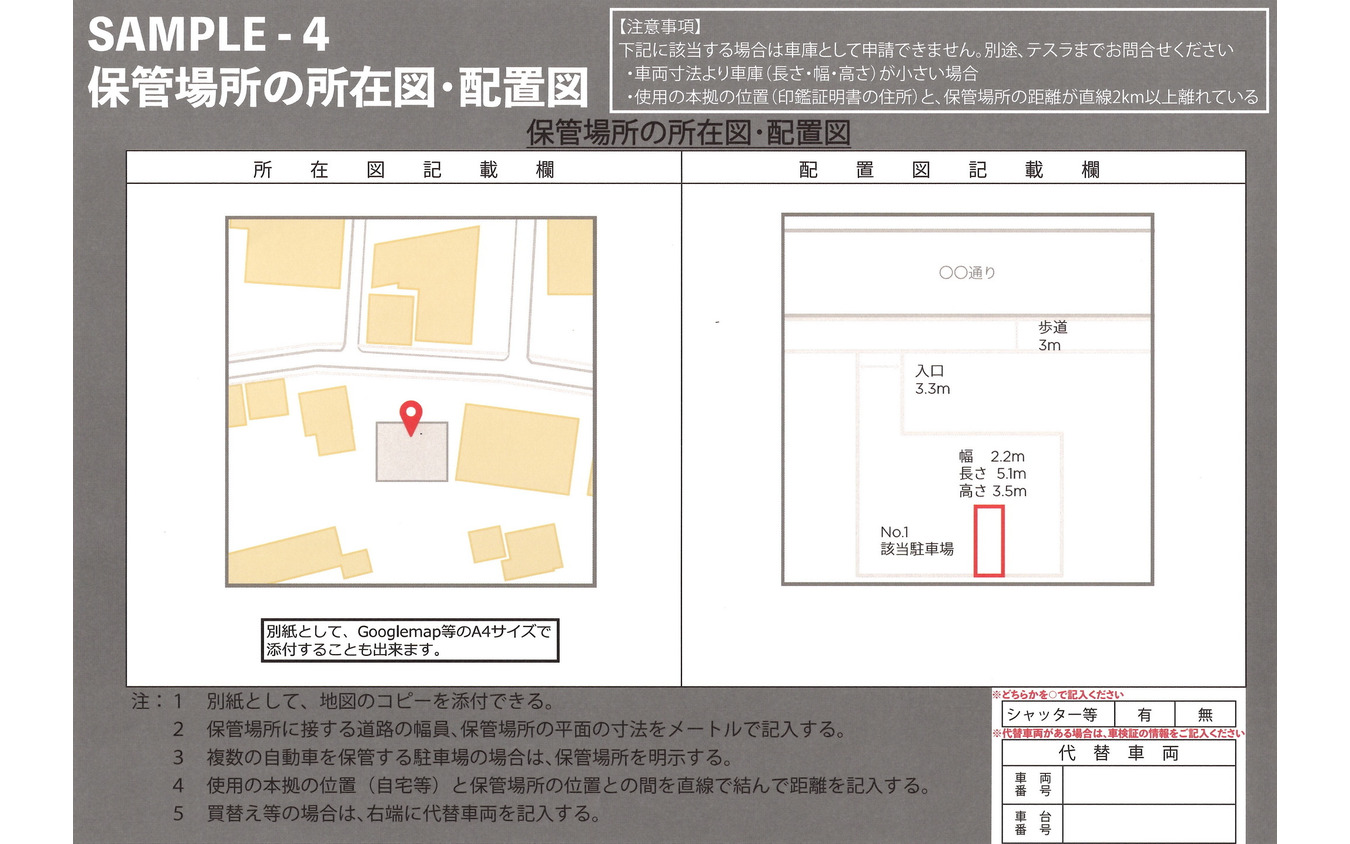Image resolution: width=1350 pixels, height=844 pixels.
Task: Click the 歩道 3m label
Action: pyautogui.click(x=1052, y=336)
